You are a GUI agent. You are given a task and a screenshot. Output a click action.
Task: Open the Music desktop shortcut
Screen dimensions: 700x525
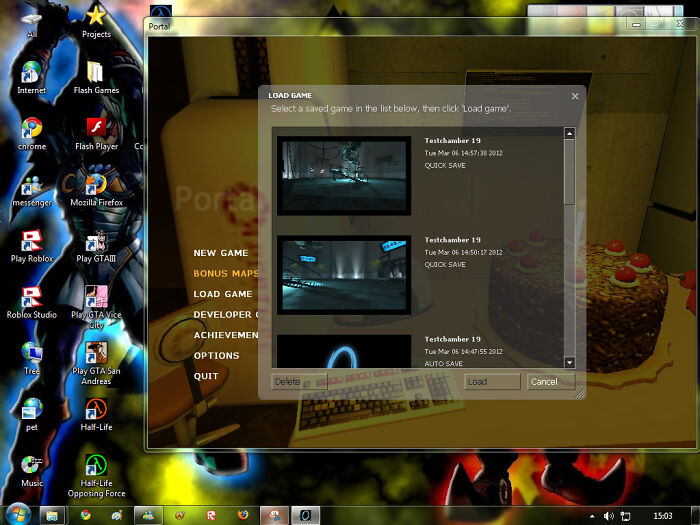pyautogui.click(x=32, y=471)
